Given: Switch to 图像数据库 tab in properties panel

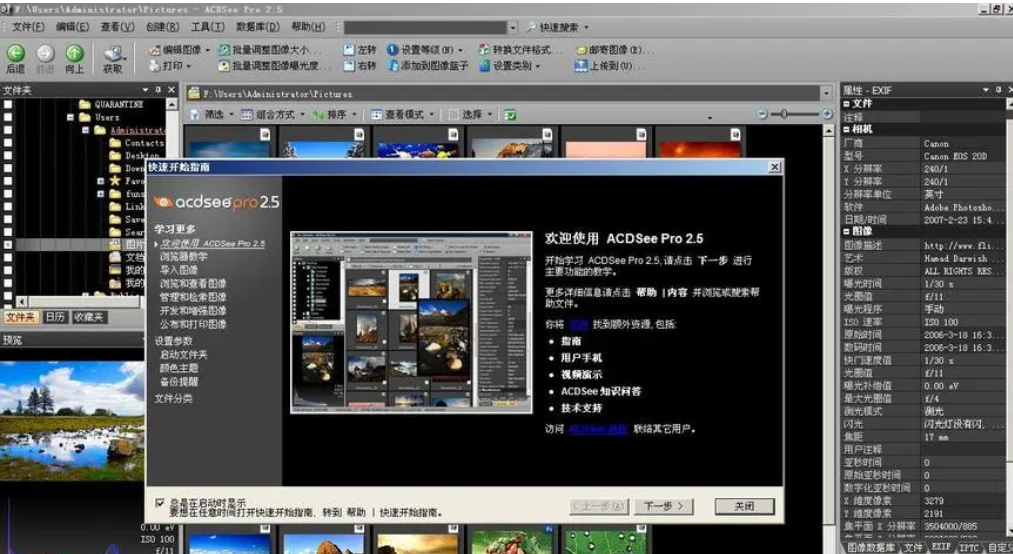Looking at the screenshot, I should (871, 548).
